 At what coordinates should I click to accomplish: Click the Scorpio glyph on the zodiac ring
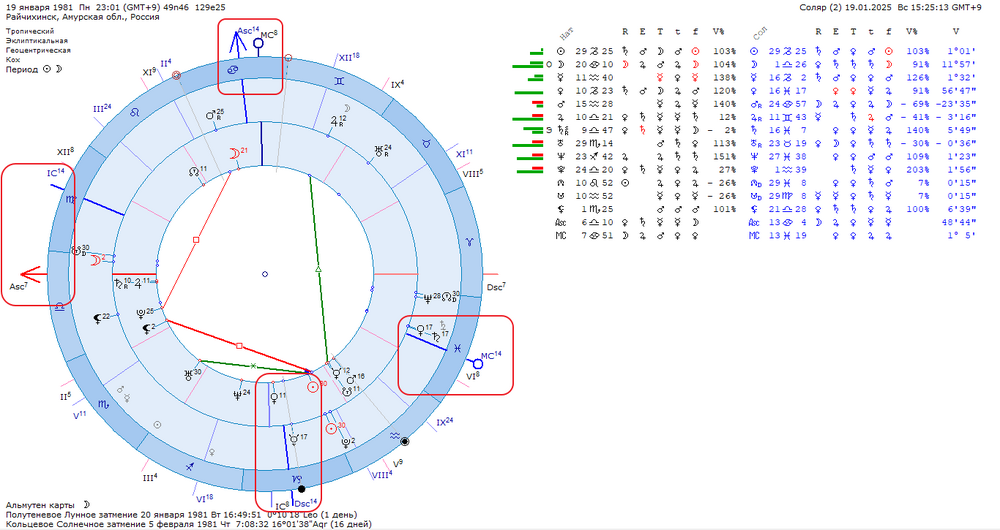point(103,404)
